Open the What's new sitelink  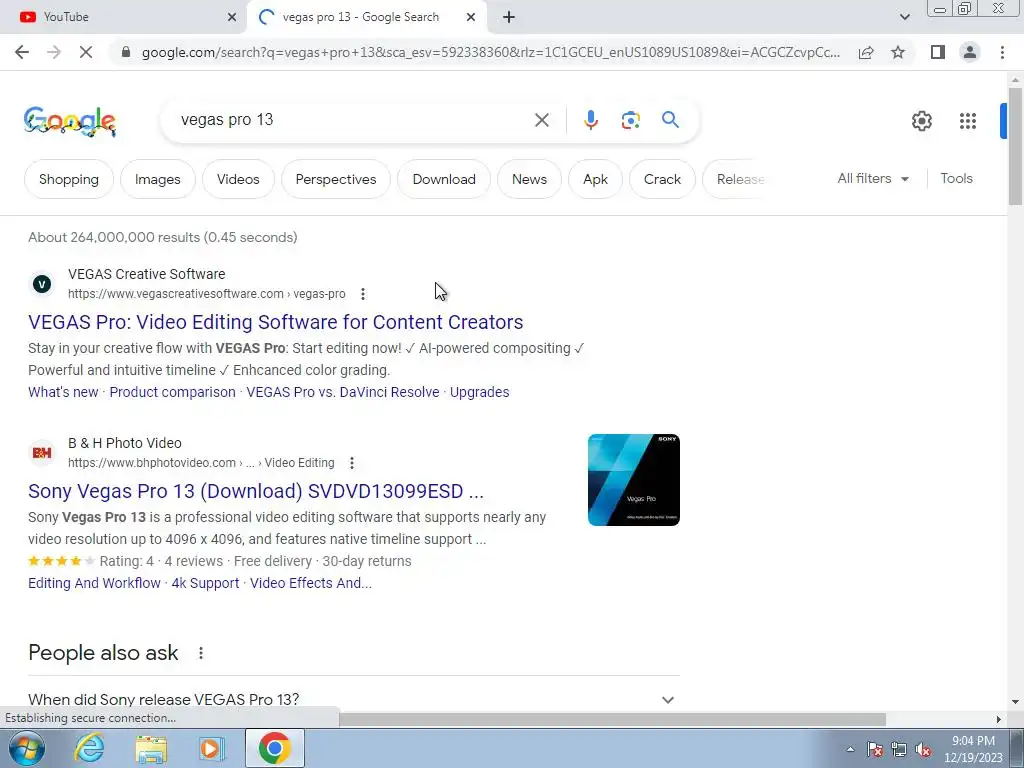(63, 392)
